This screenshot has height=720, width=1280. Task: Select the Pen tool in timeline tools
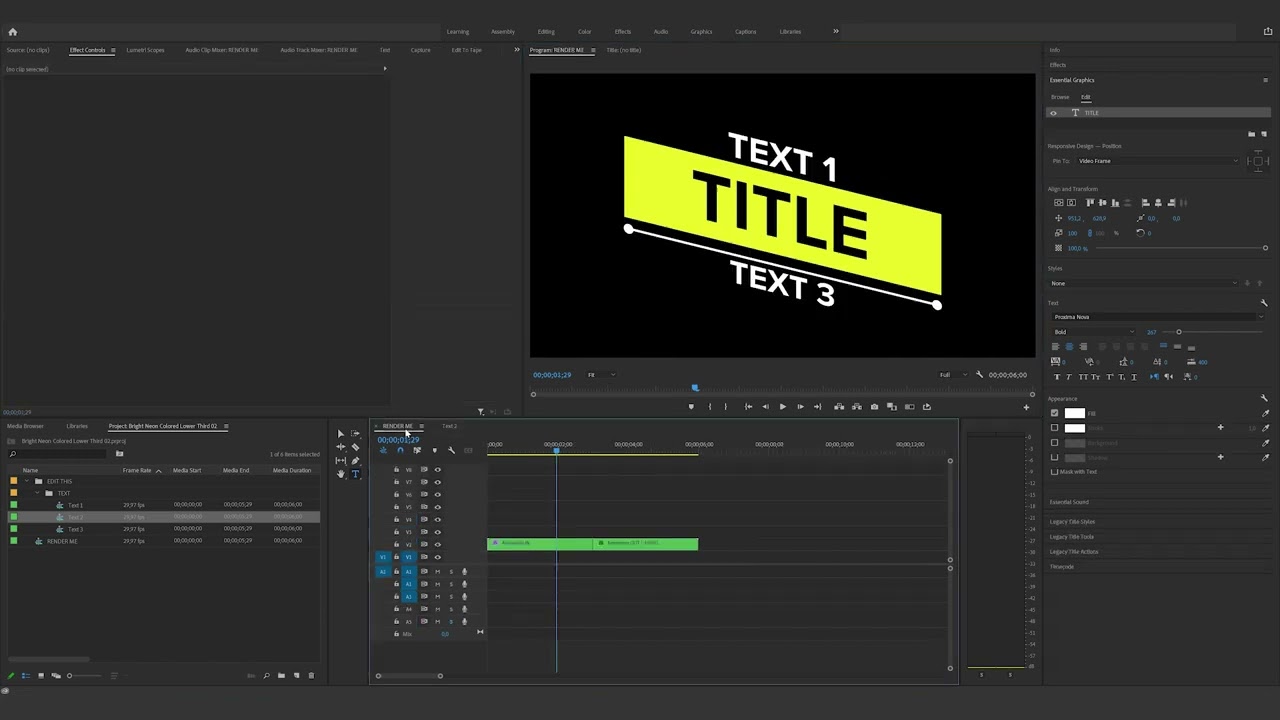tap(355, 461)
